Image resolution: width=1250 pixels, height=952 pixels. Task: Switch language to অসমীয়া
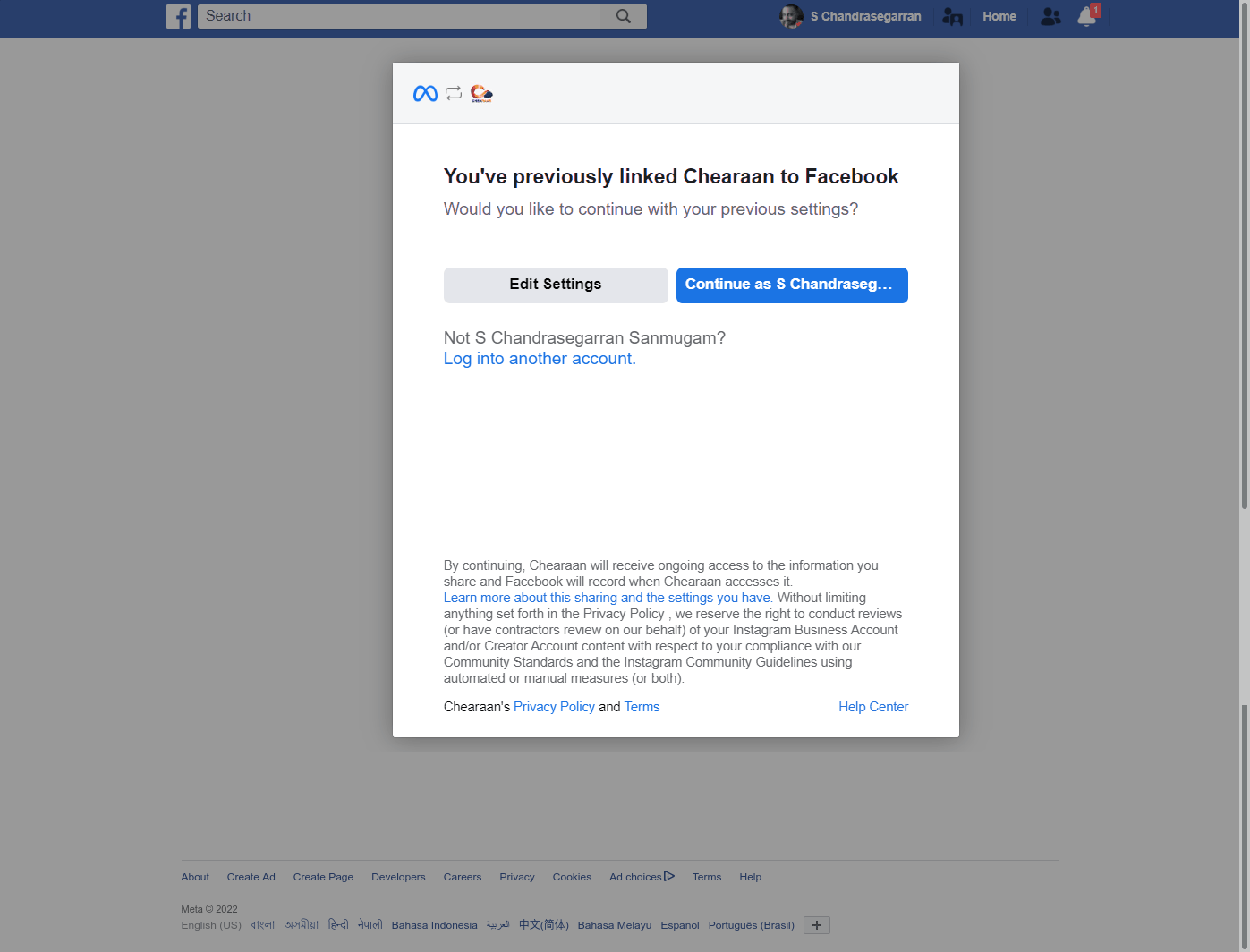point(302,925)
